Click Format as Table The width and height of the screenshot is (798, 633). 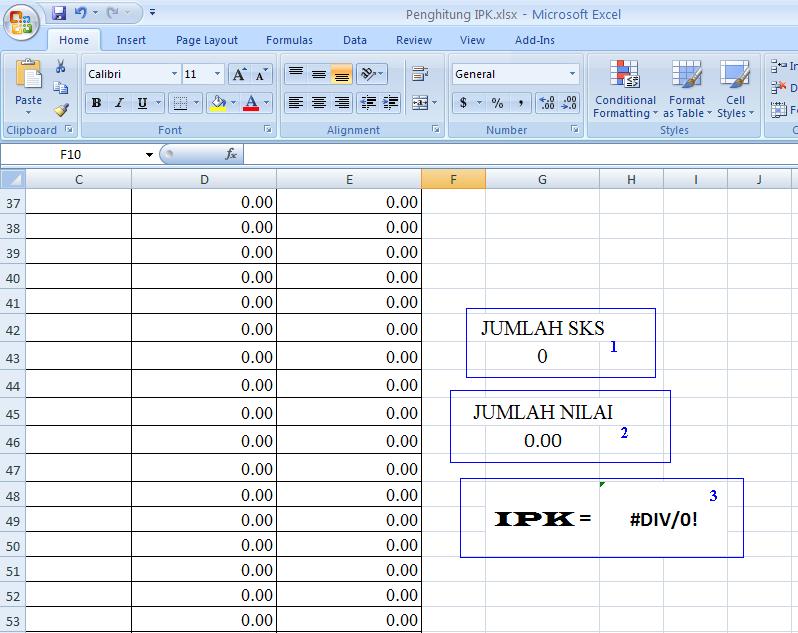[687, 89]
